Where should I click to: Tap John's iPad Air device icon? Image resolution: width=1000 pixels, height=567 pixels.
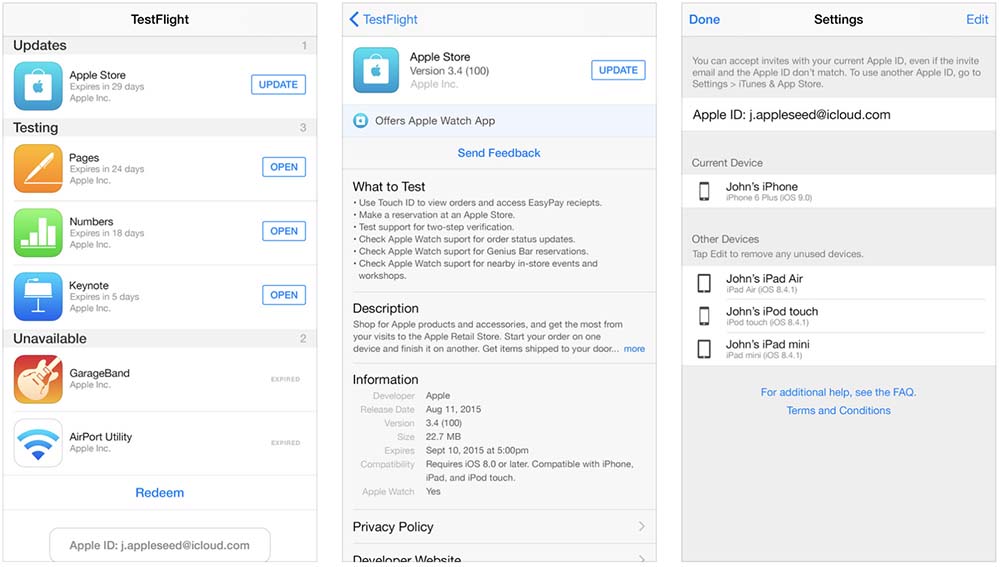pyautogui.click(x=704, y=283)
